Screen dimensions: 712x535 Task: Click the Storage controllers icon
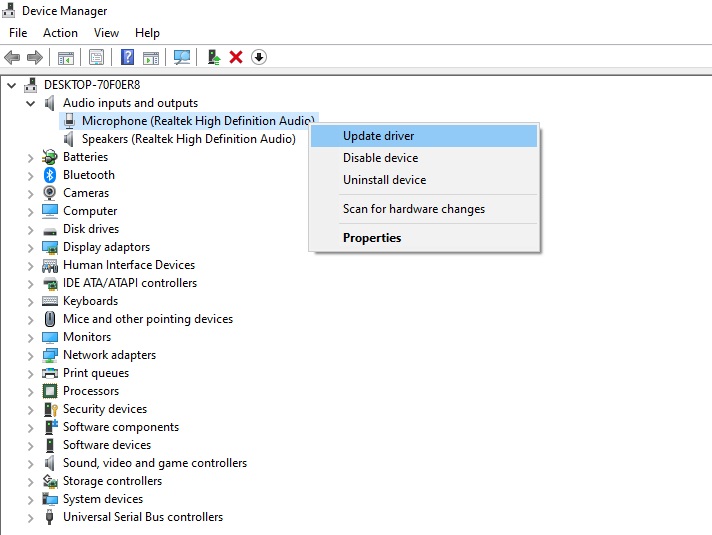click(50, 481)
